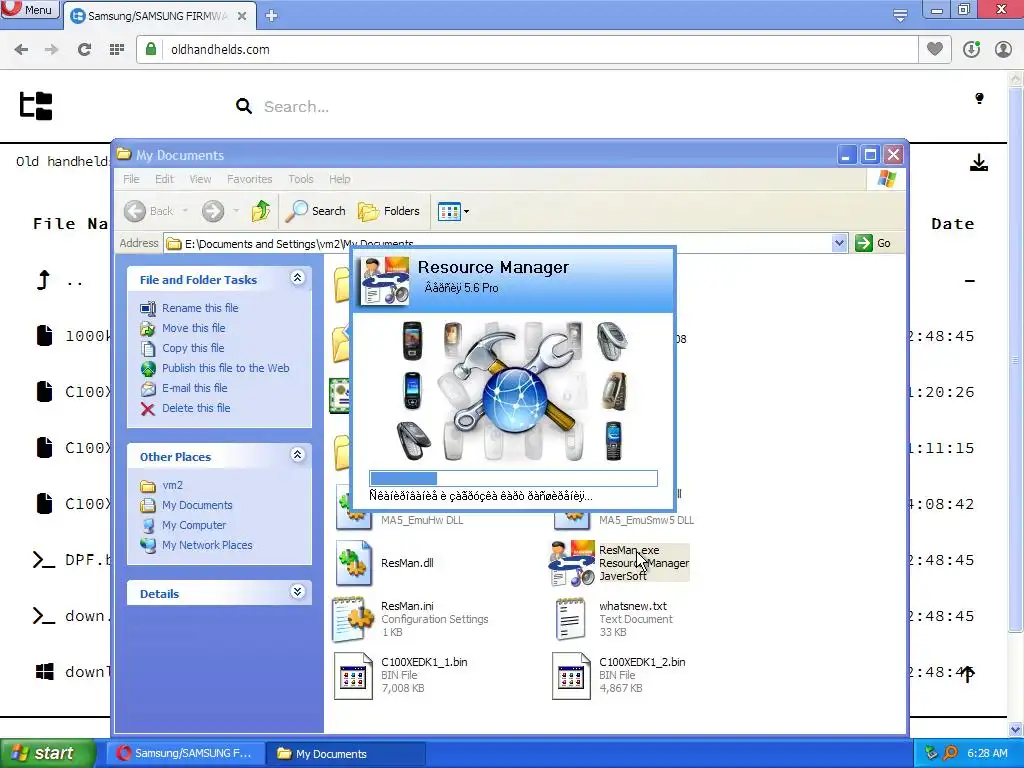
Task: Click the page scroll-to-top arrow icon
Action: click(967, 674)
